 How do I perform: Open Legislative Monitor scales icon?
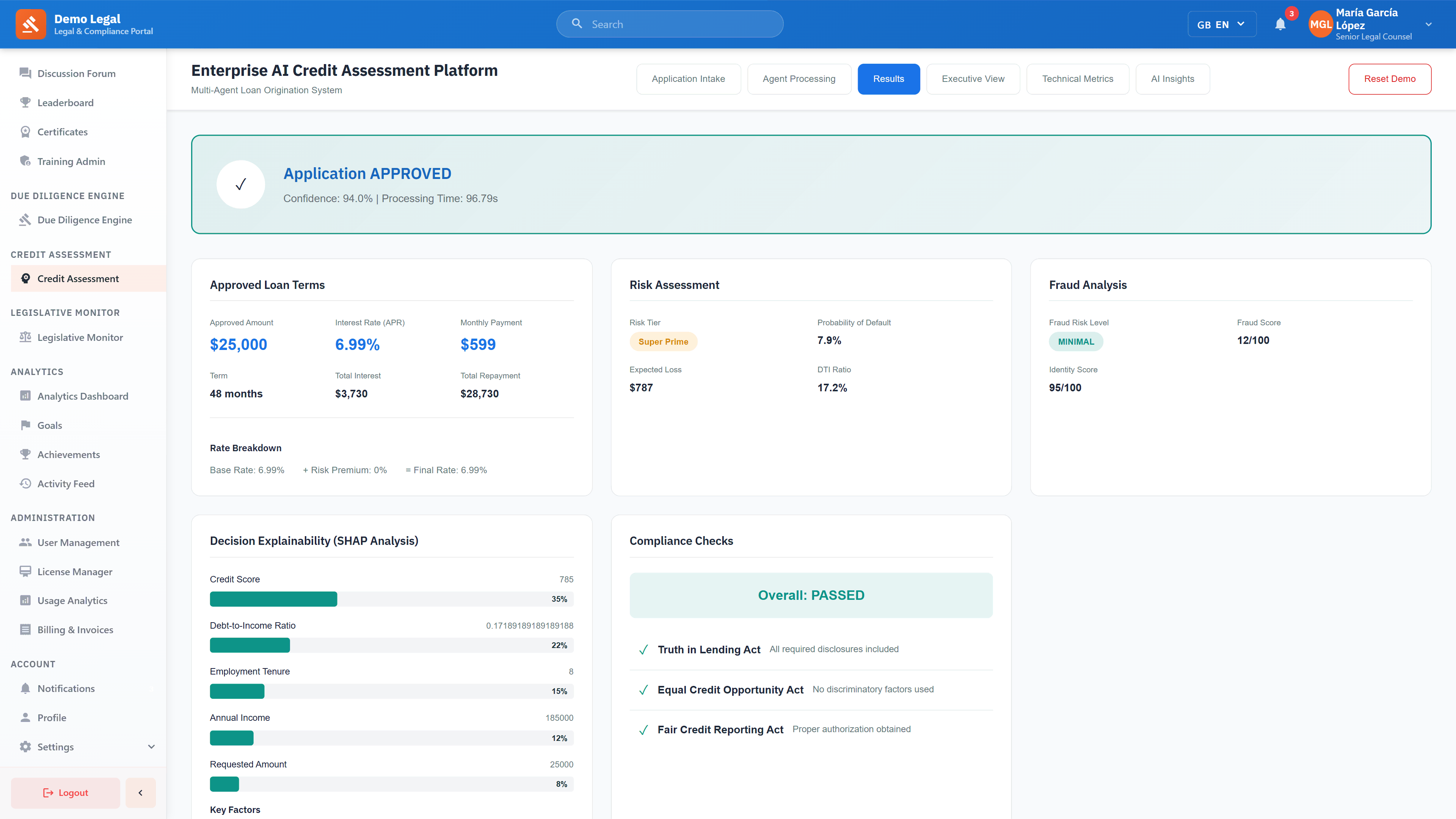coord(25,337)
